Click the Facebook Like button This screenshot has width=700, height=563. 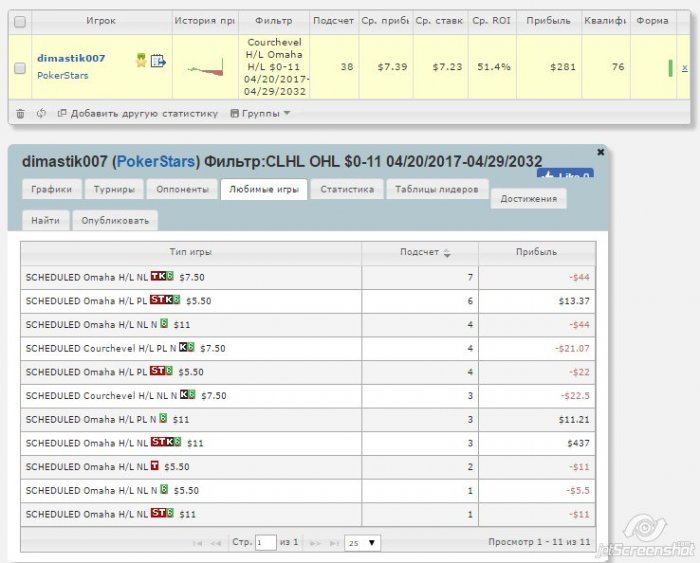click(565, 173)
